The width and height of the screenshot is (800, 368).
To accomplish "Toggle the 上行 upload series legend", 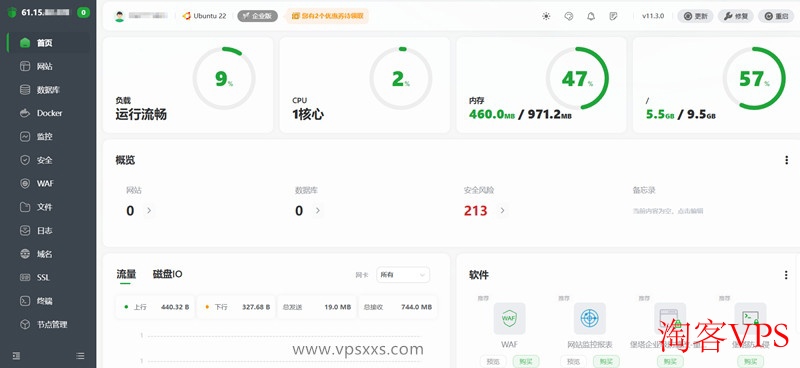I will tap(155, 307).
